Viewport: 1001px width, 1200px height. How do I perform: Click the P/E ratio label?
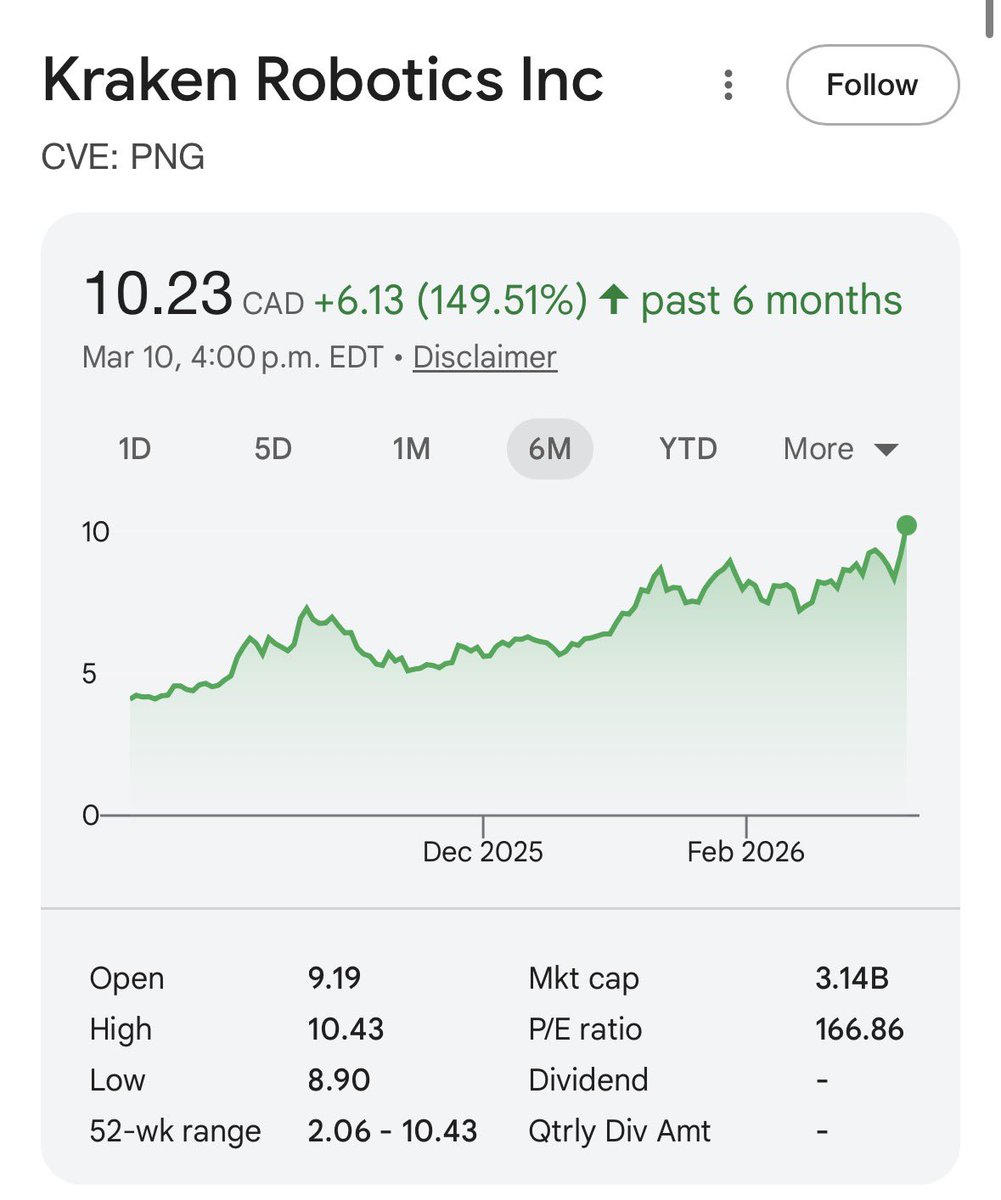pyautogui.click(x=585, y=1029)
